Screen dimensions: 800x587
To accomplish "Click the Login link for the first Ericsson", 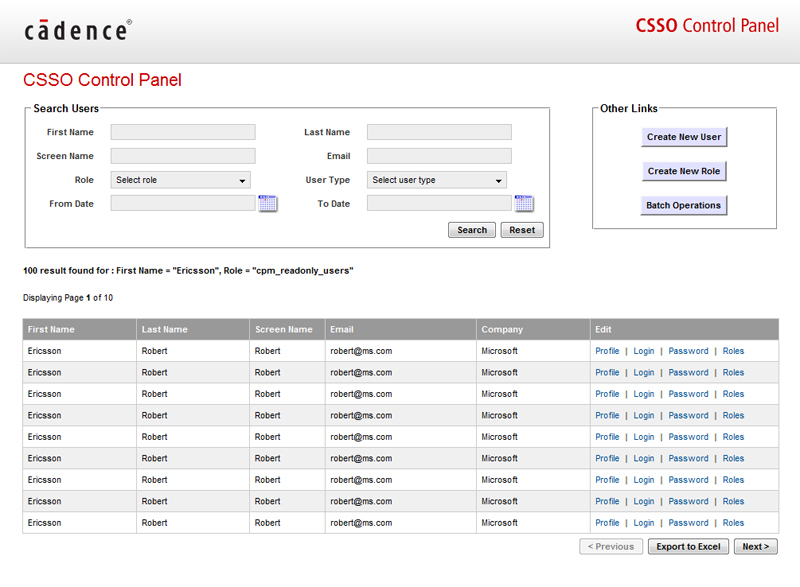I will click(x=643, y=351).
